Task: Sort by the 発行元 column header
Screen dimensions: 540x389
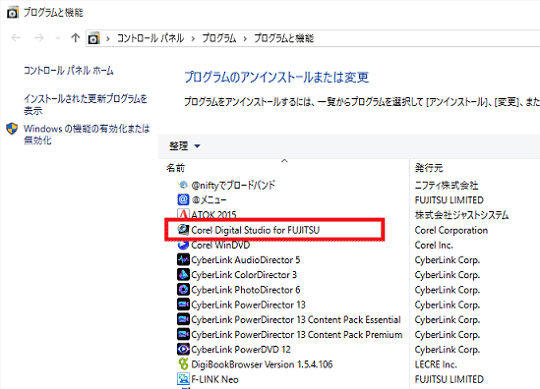Action: click(x=429, y=168)
